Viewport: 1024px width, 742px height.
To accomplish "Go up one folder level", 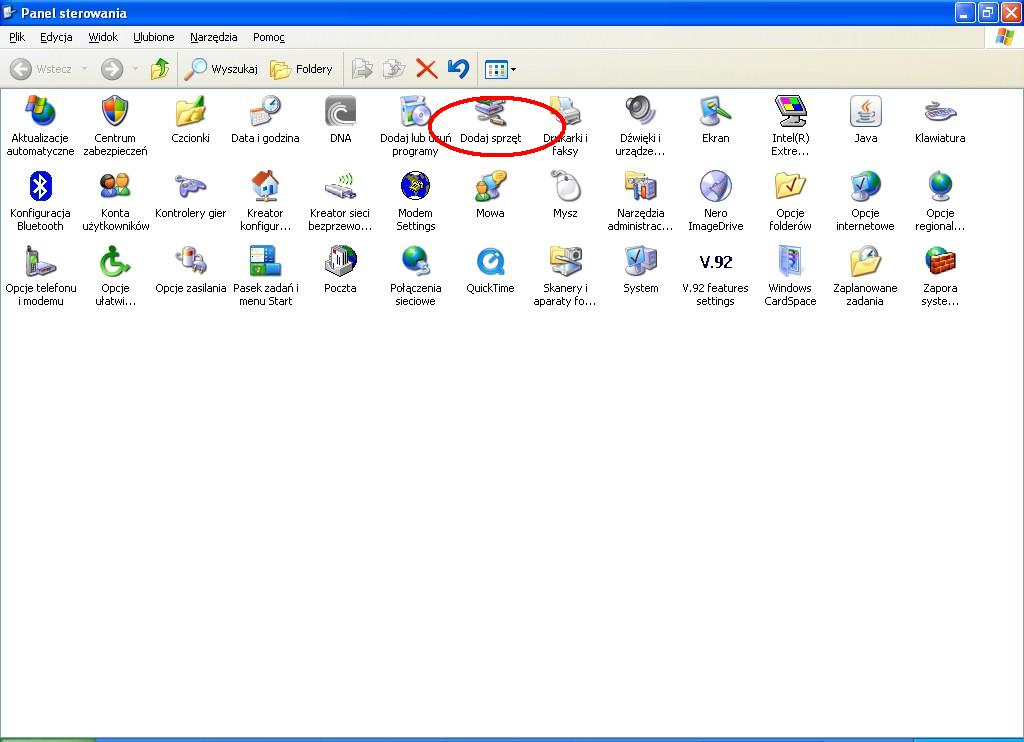I will click(x=160, y=69).
